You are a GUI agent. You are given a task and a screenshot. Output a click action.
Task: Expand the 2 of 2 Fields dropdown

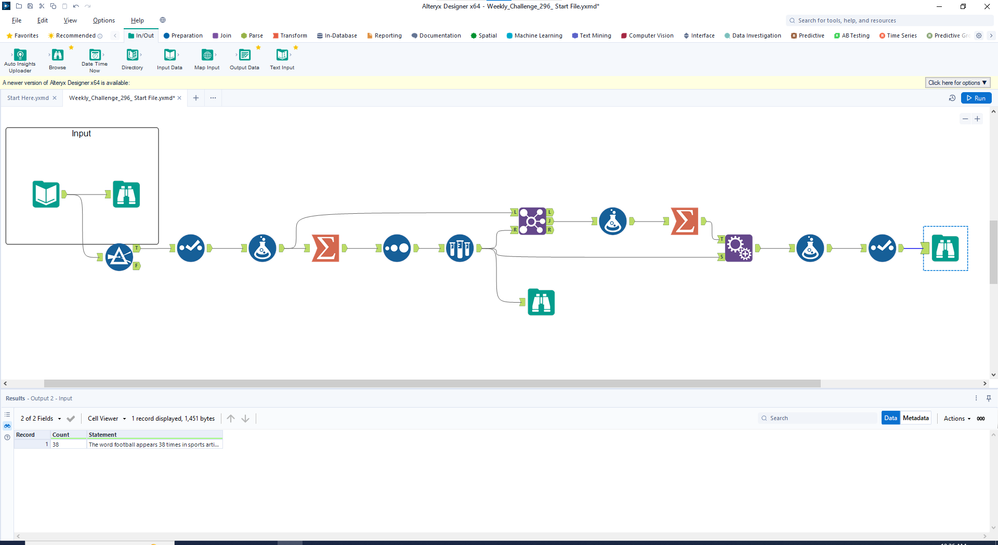tap(41, 418)
